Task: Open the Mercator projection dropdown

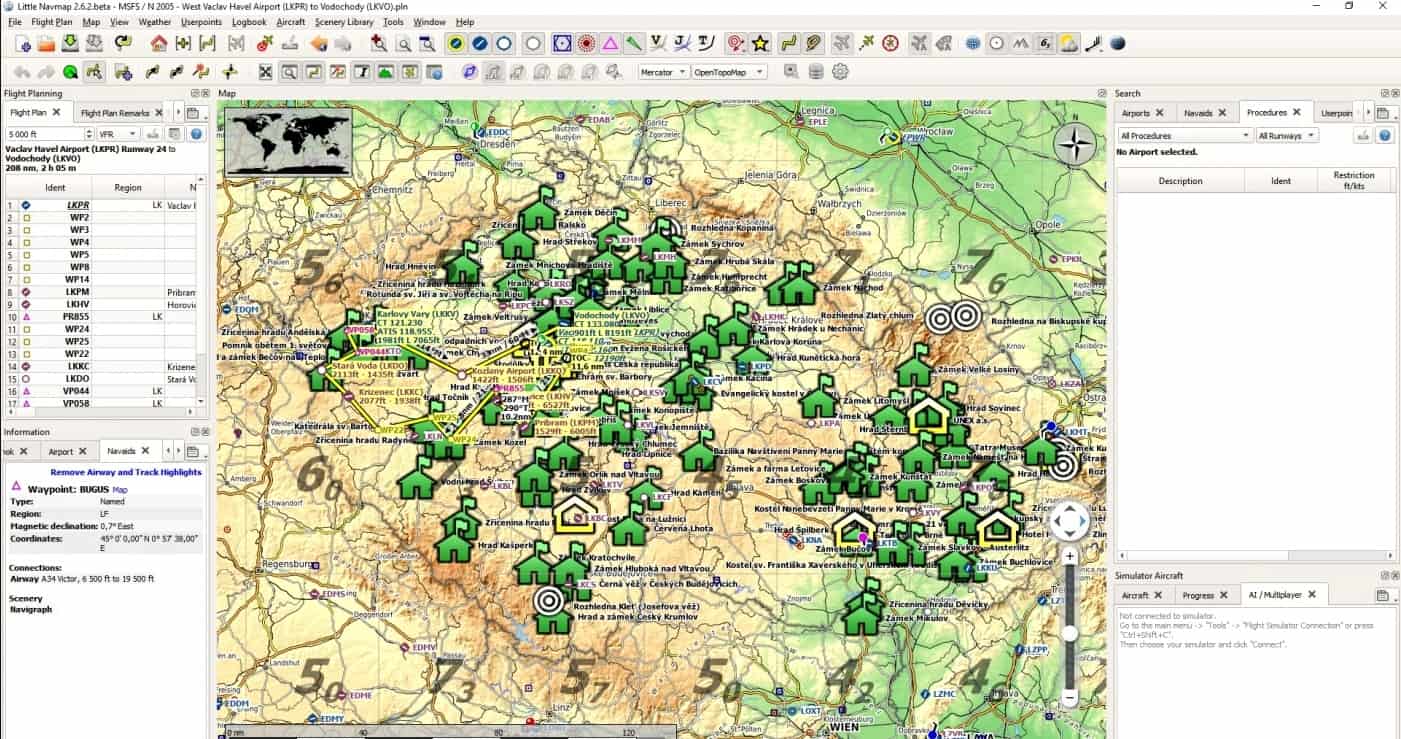Action: click(x=664, y=72)
